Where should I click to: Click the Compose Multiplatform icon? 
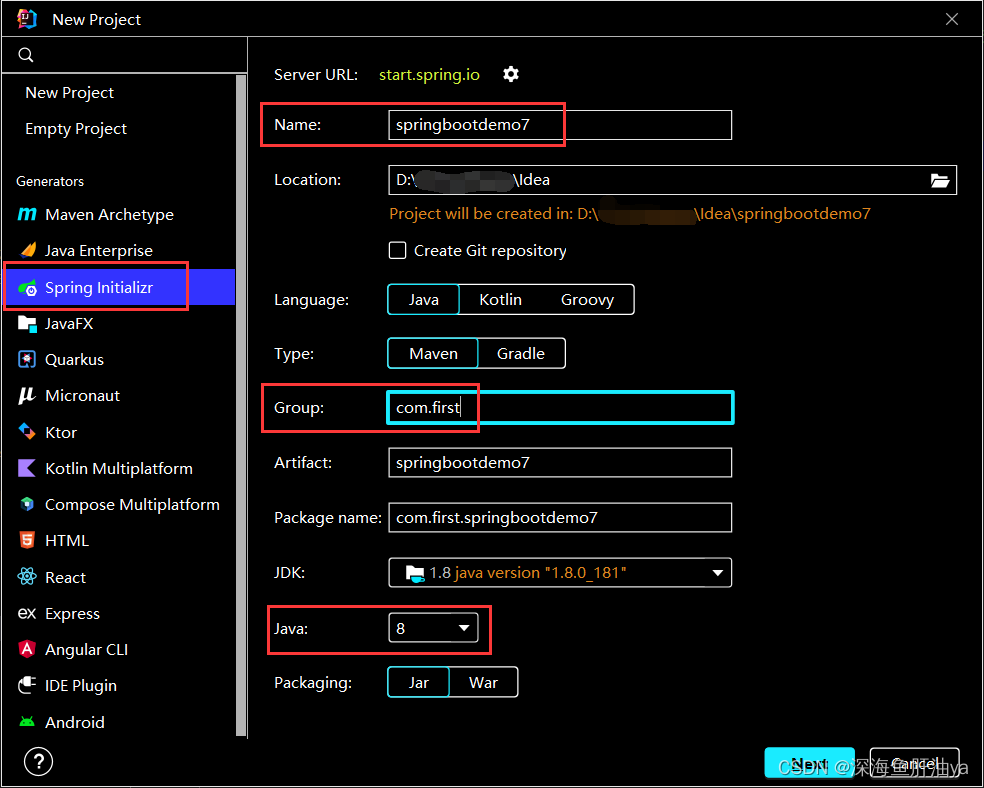(27, 504)
